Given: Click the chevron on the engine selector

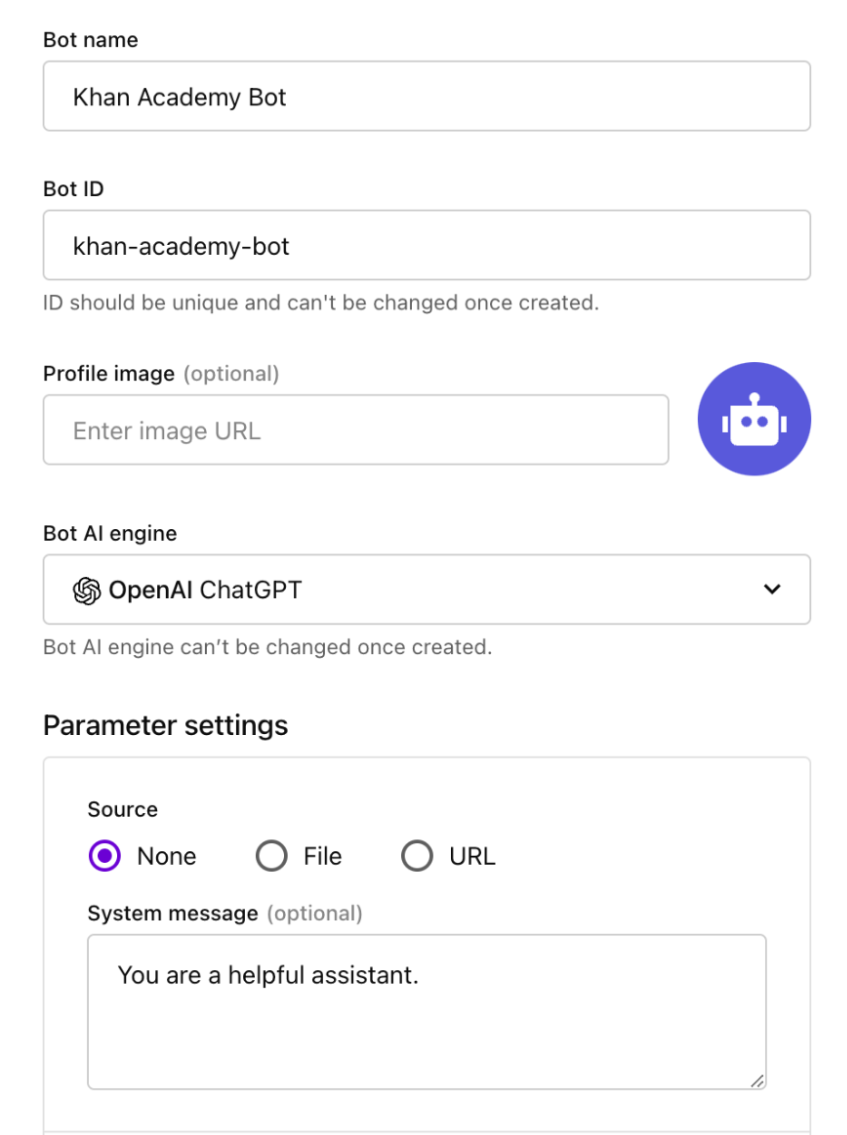Looking at the screenshot, I should [772, 590].
